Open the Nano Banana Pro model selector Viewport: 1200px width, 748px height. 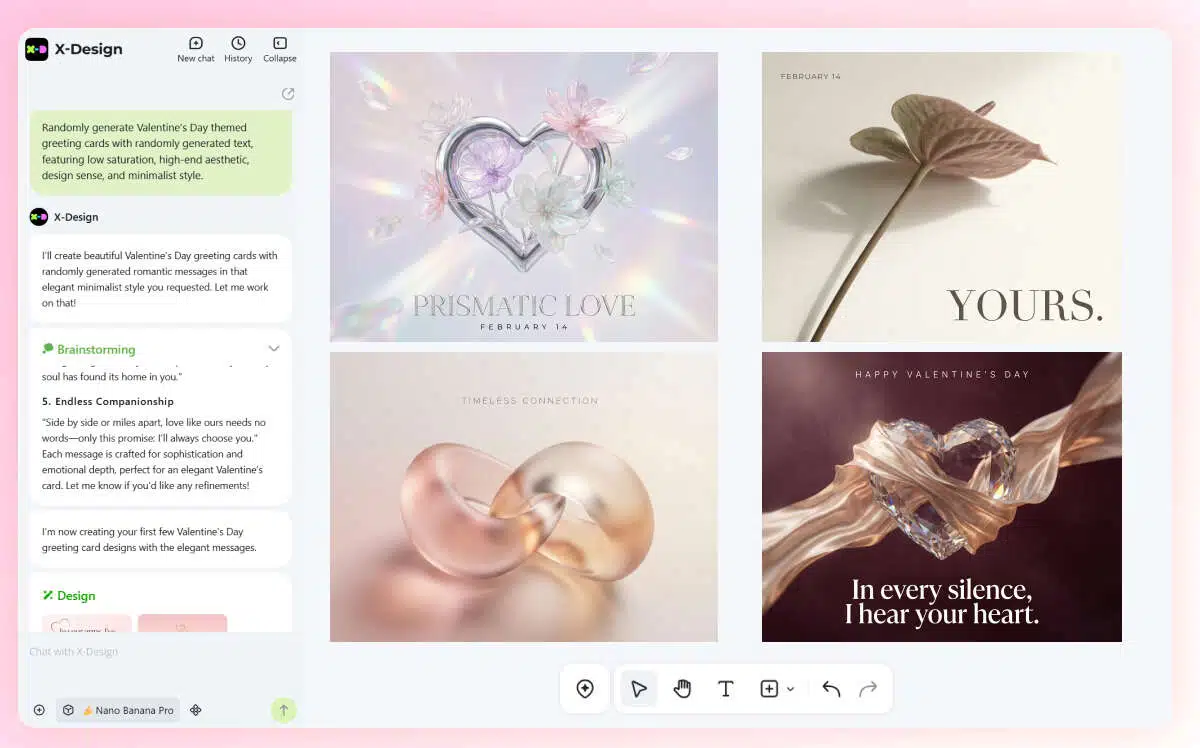click(118, 710)
